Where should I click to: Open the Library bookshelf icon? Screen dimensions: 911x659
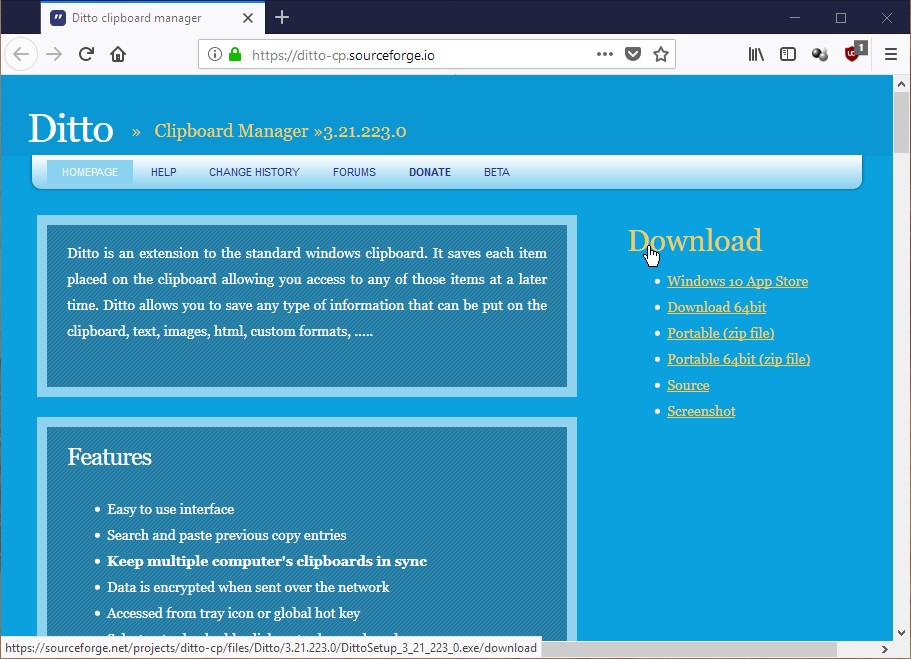[x=756, y=55]
